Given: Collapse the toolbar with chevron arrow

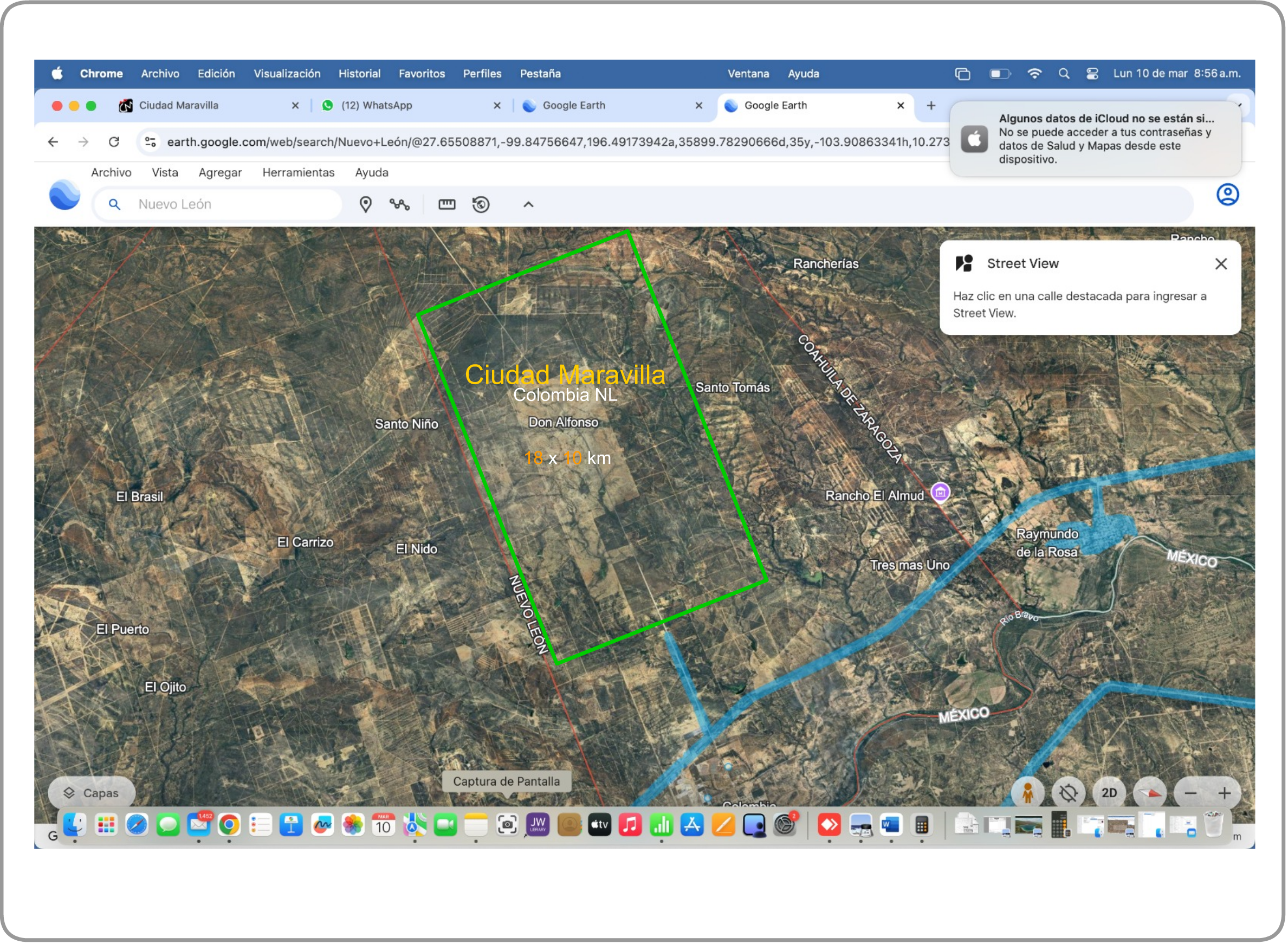Looking at the screenshot, I should click(x=528, y=205).
